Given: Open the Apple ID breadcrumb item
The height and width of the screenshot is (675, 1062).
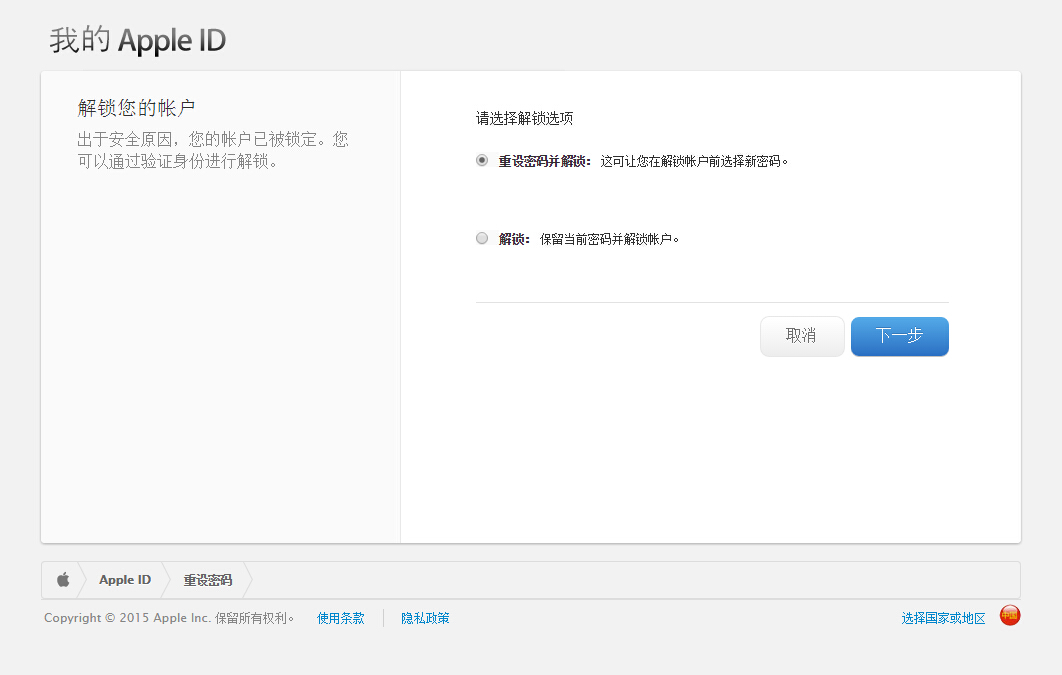Looking at the screenshot, I should pos(125,580).
